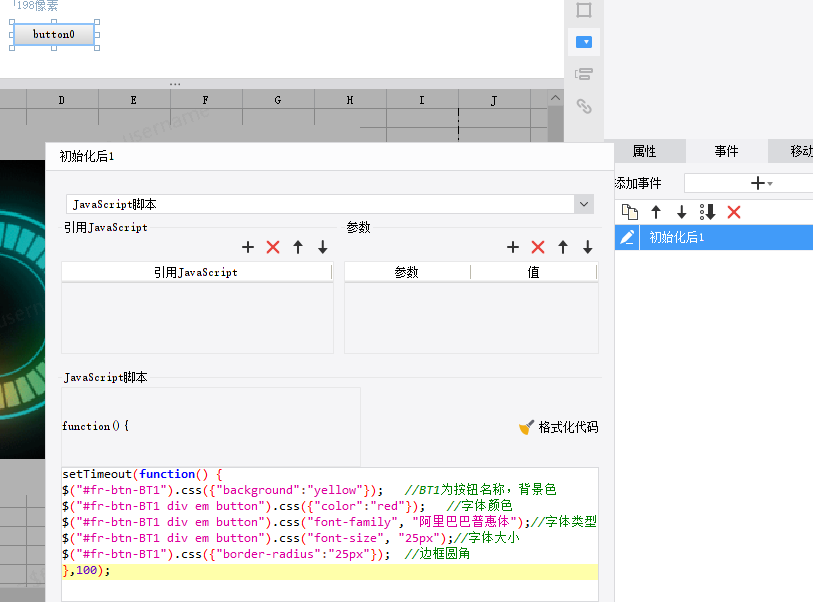Move the selected parameter up
The height and width of the screenshot is (602, 813).
tap(563, 247)
